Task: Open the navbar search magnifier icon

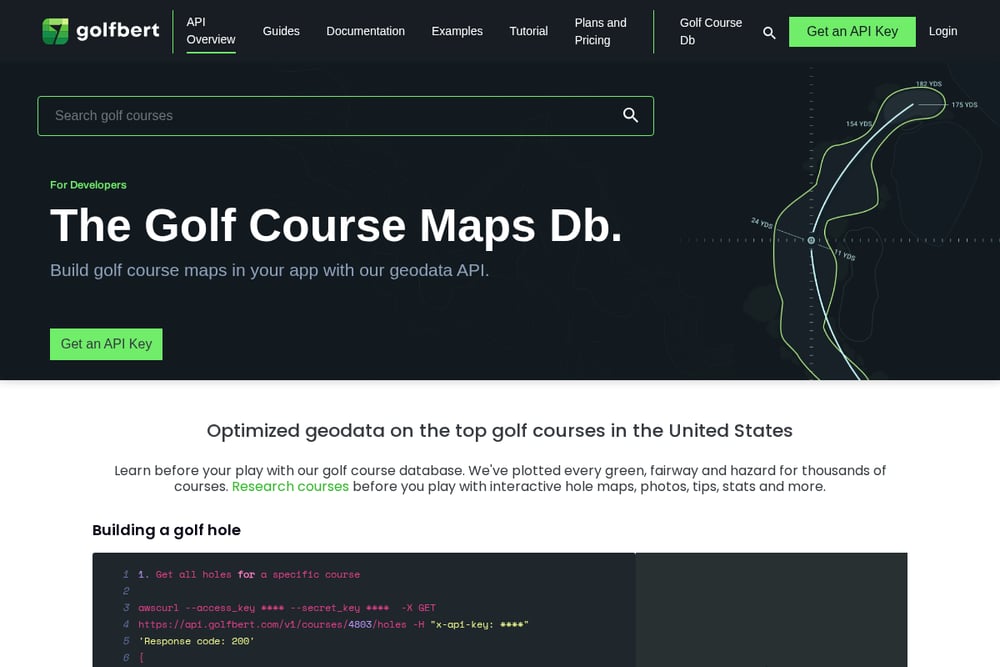Action: (769, 33)
